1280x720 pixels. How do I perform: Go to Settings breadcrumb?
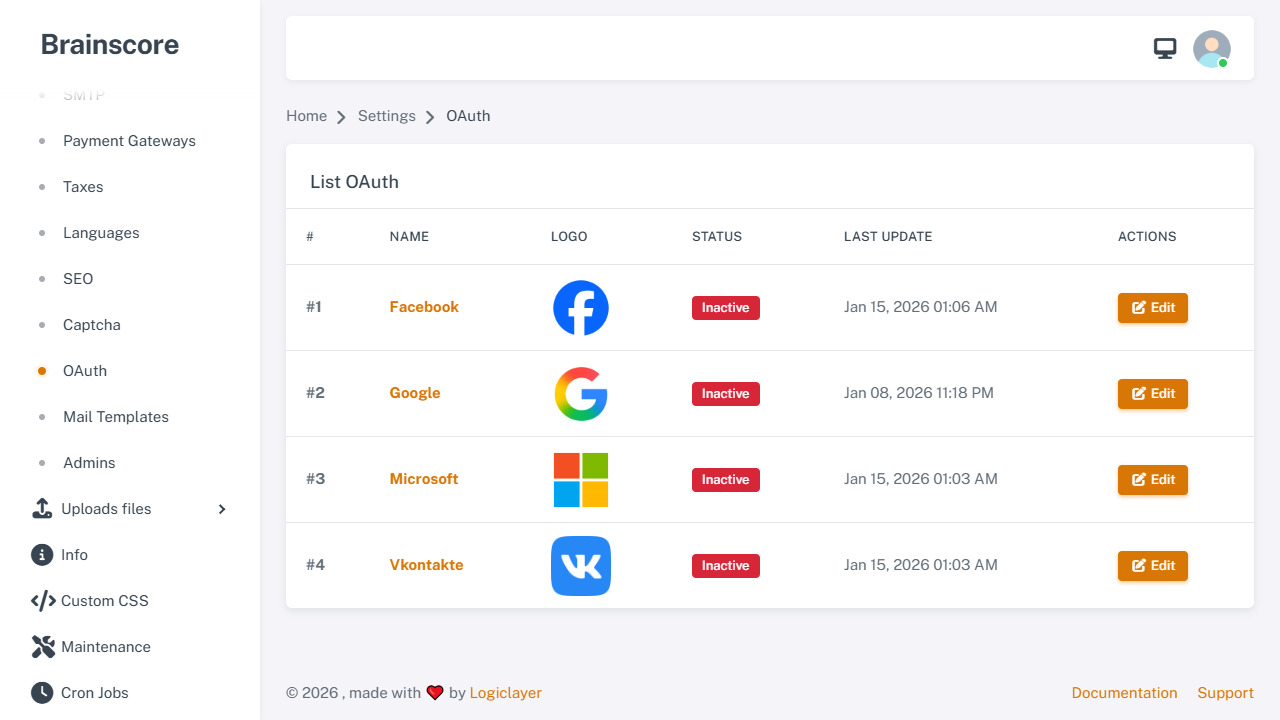point(387,116)
